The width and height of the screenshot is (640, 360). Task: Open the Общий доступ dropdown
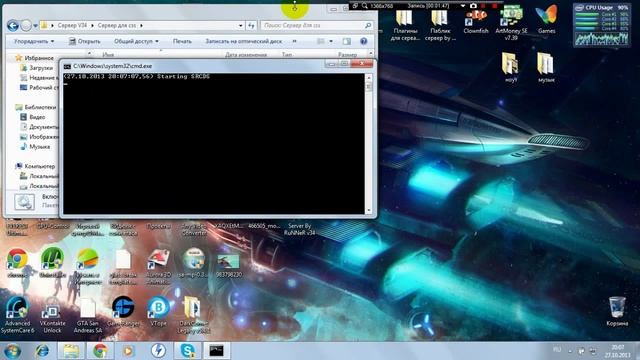(x=136, y=41)
